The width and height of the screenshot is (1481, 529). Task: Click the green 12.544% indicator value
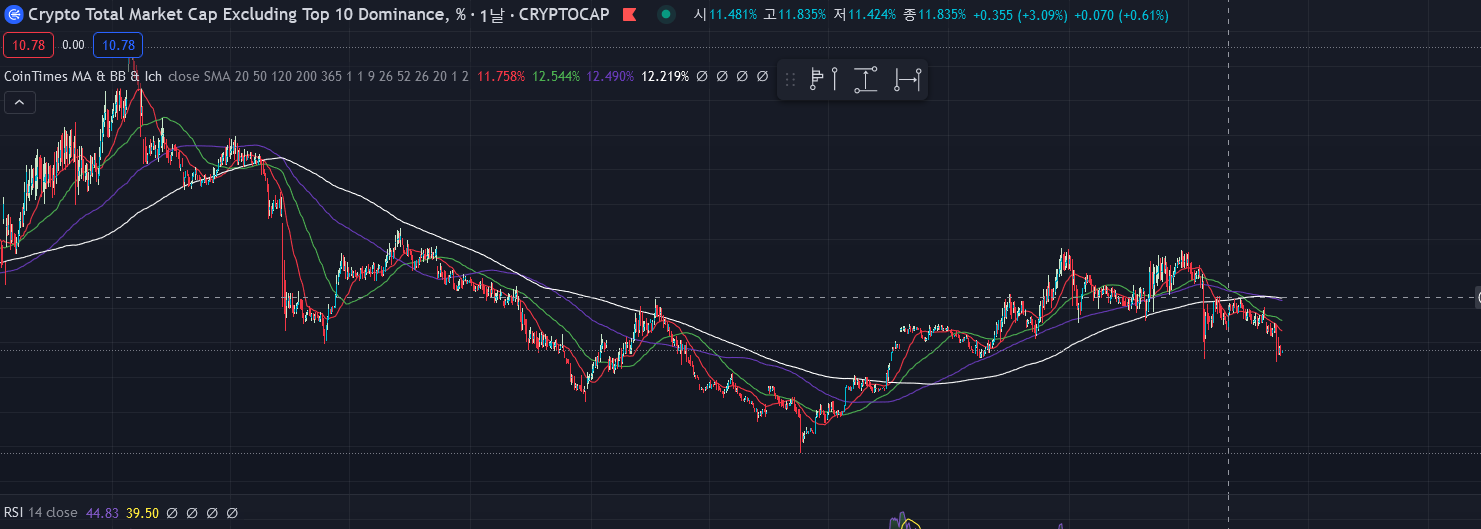pos(556,76)
